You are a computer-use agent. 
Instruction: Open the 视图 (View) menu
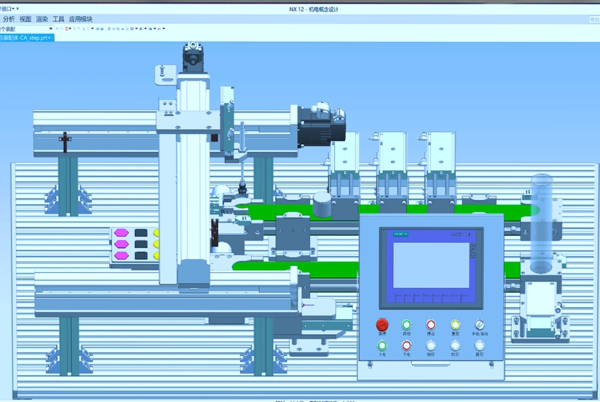click(x=25, y=19)
